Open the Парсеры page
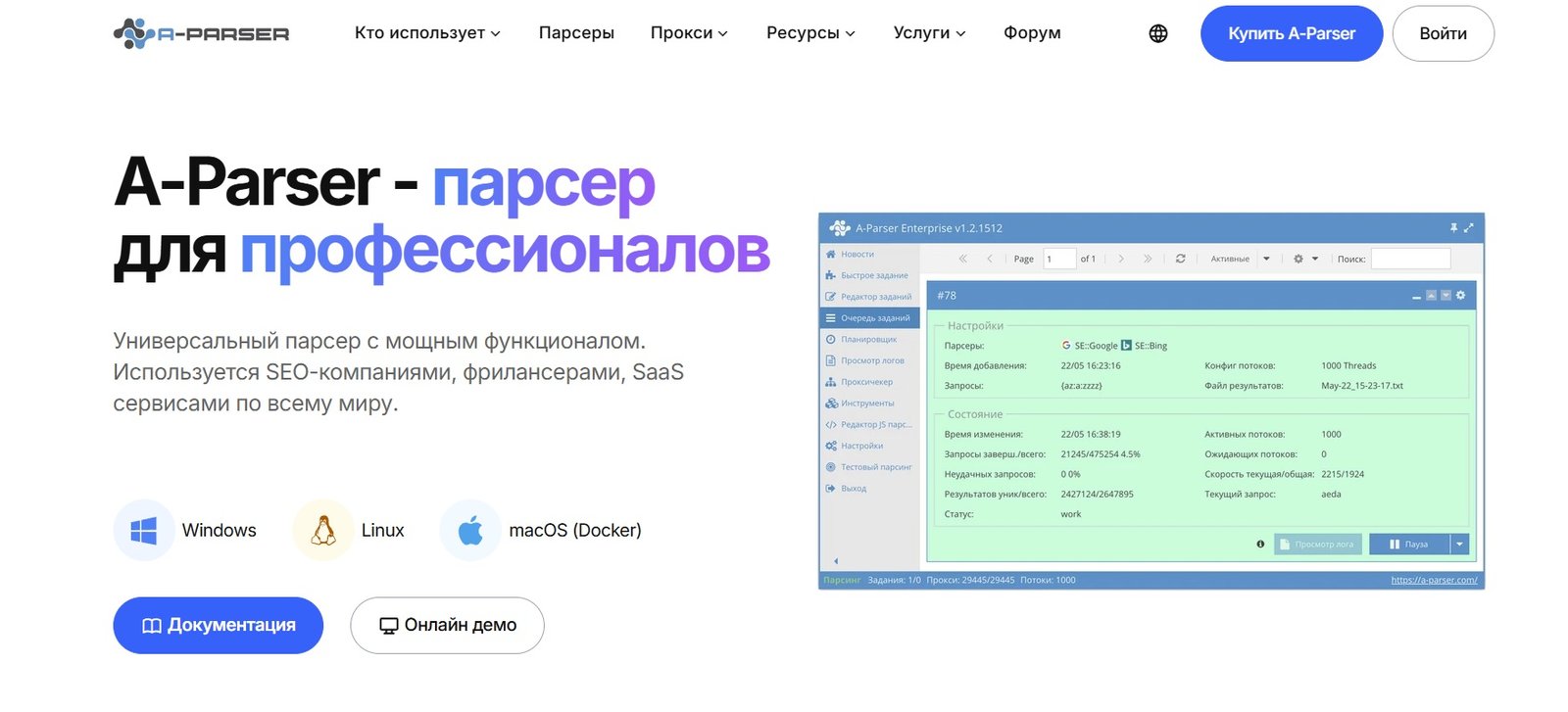The height and width of the screenshot is (712, 1568). pyautogui.click(x=576, y=33)
